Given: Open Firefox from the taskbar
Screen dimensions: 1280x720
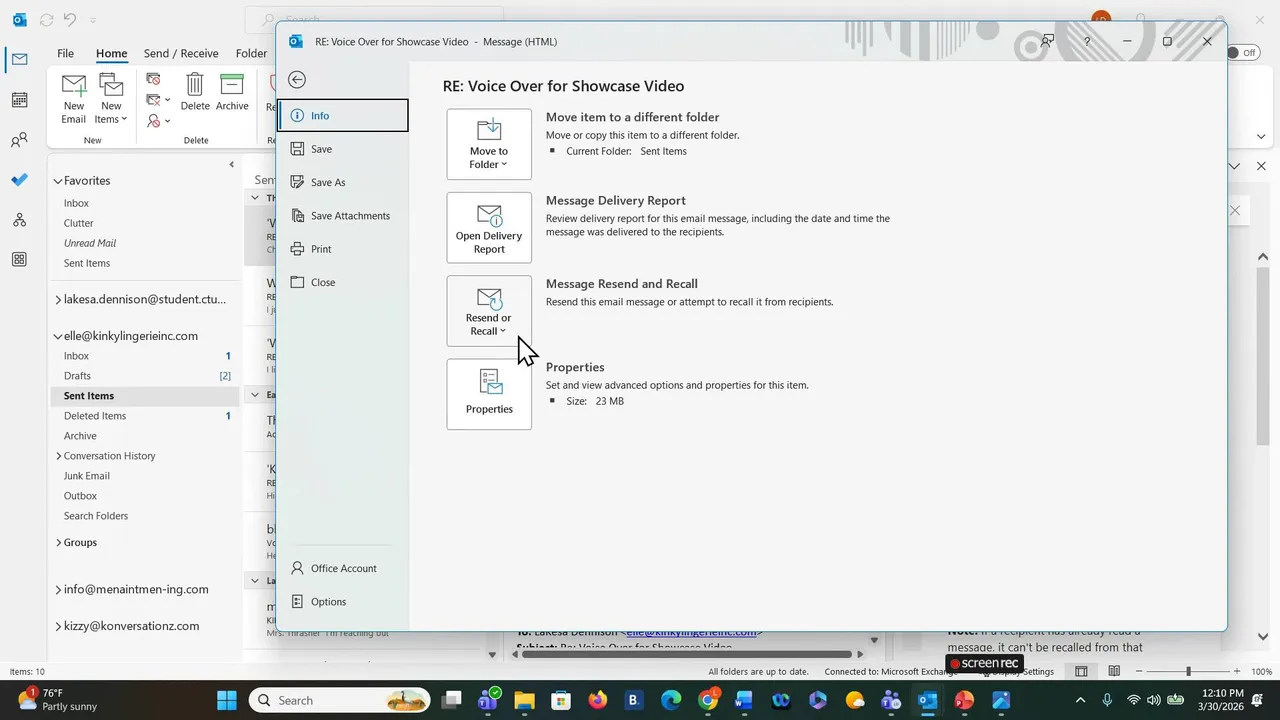Looking at the screenshot, I should pyautogui.click(x=597, y=700).
